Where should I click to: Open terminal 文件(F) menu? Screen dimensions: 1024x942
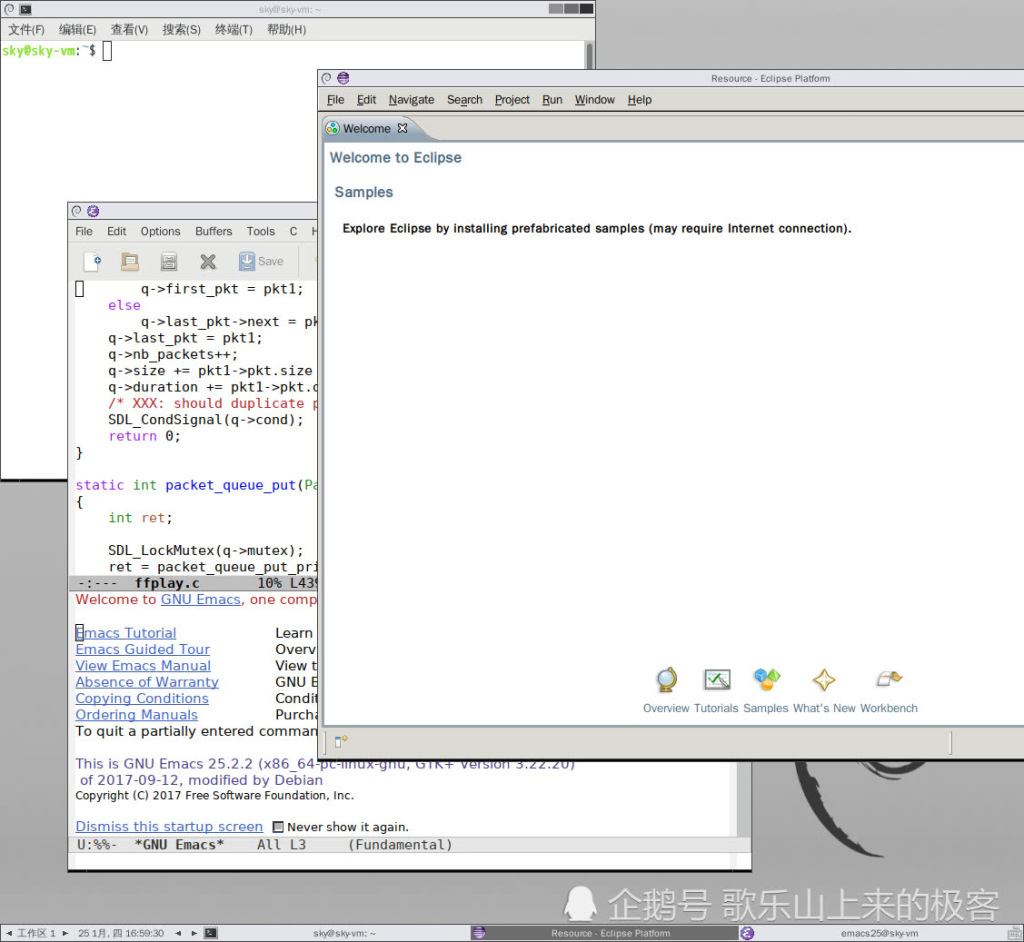pos(26,29)
